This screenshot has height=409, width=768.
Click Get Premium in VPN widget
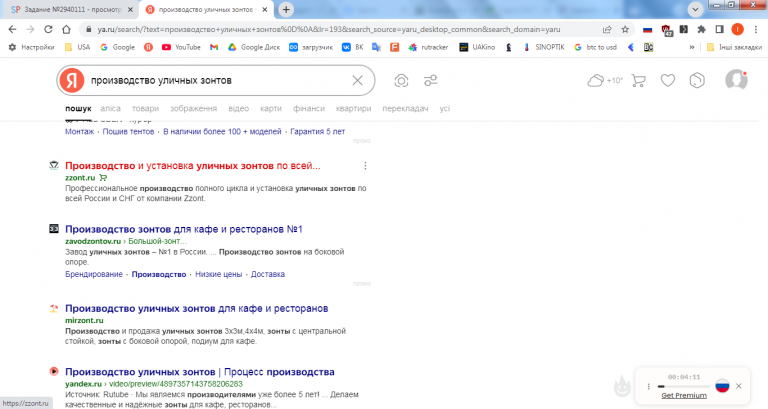click(684, 395)
